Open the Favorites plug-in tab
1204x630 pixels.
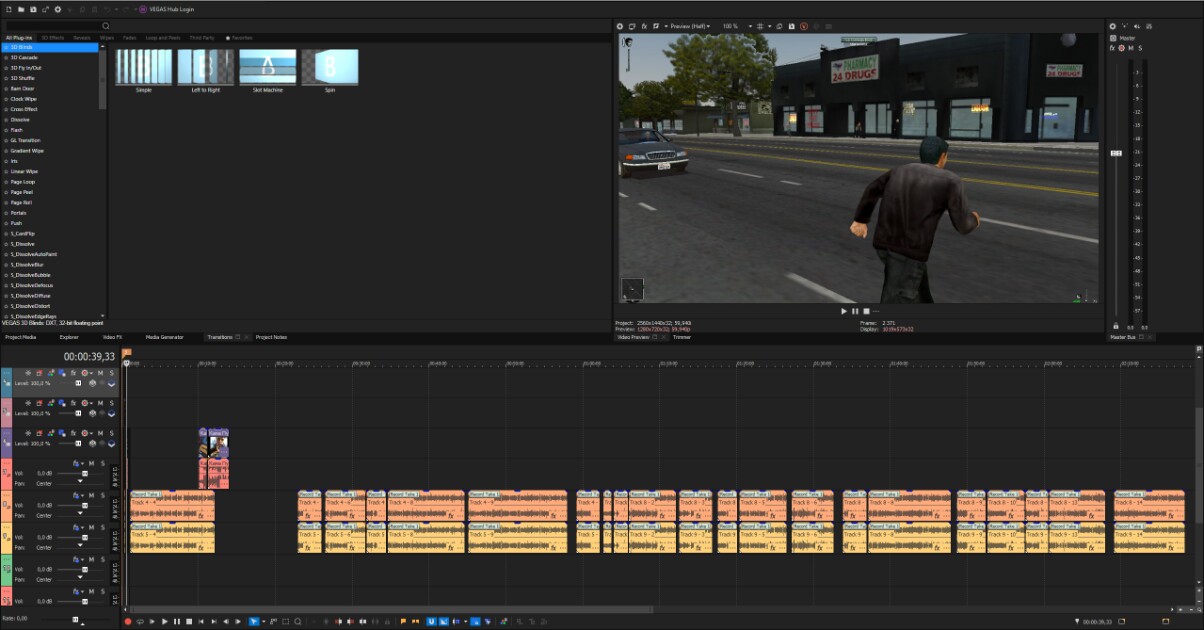240,37
